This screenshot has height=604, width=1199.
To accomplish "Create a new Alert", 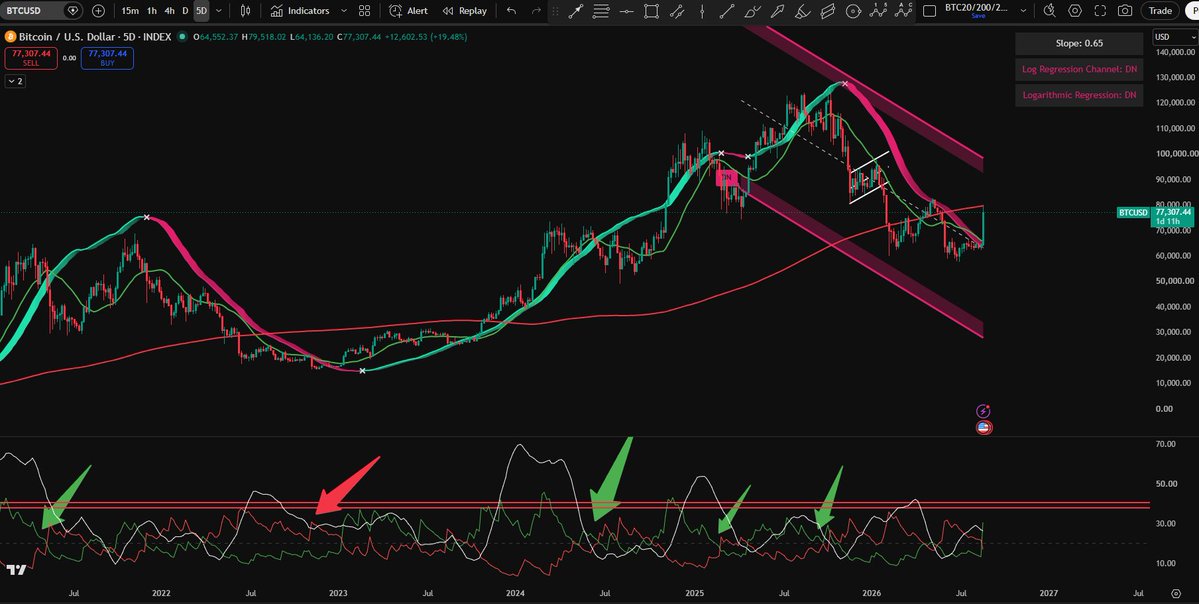I will pos(408,11).
